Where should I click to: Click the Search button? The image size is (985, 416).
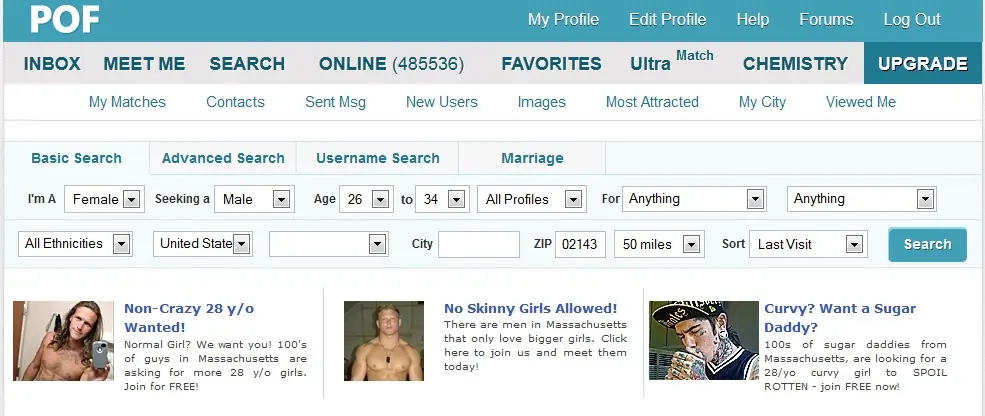pos(927,244)
